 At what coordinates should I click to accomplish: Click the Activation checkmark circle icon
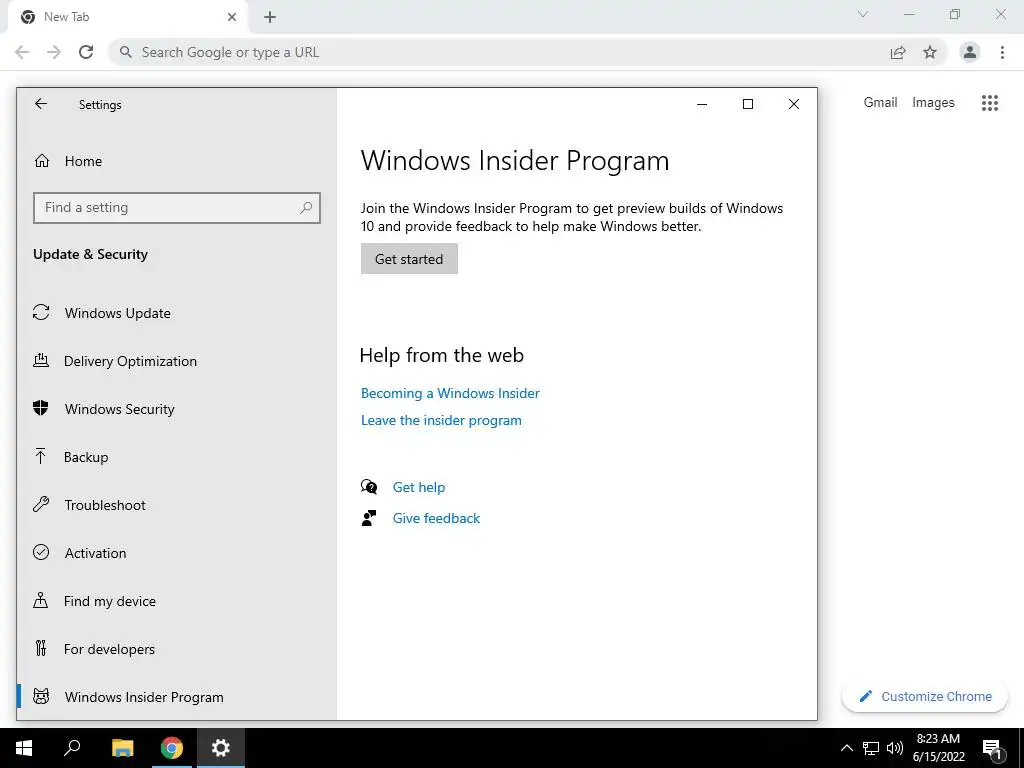point(41,552)
